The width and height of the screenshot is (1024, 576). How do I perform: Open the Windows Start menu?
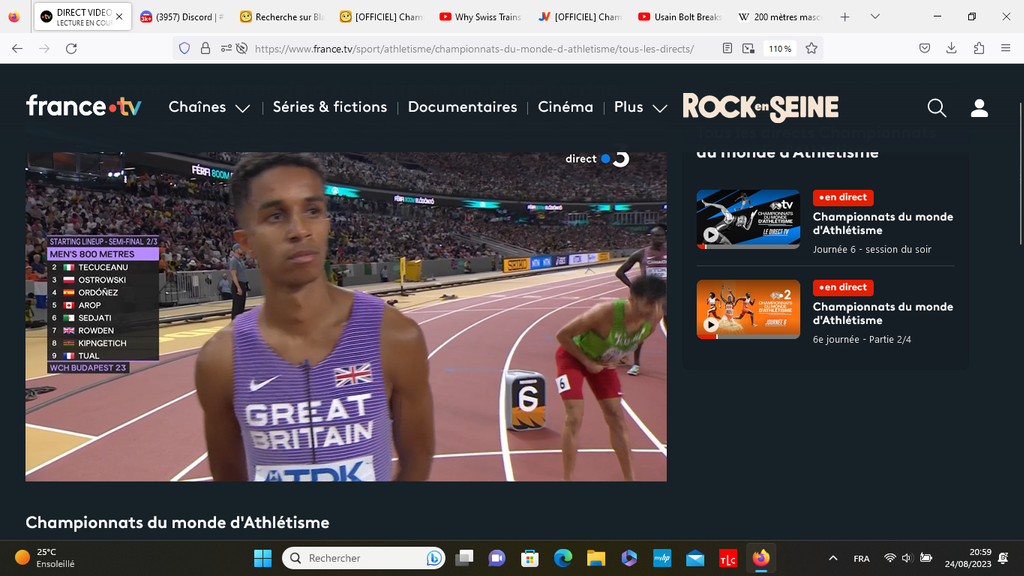click(263, 558)
